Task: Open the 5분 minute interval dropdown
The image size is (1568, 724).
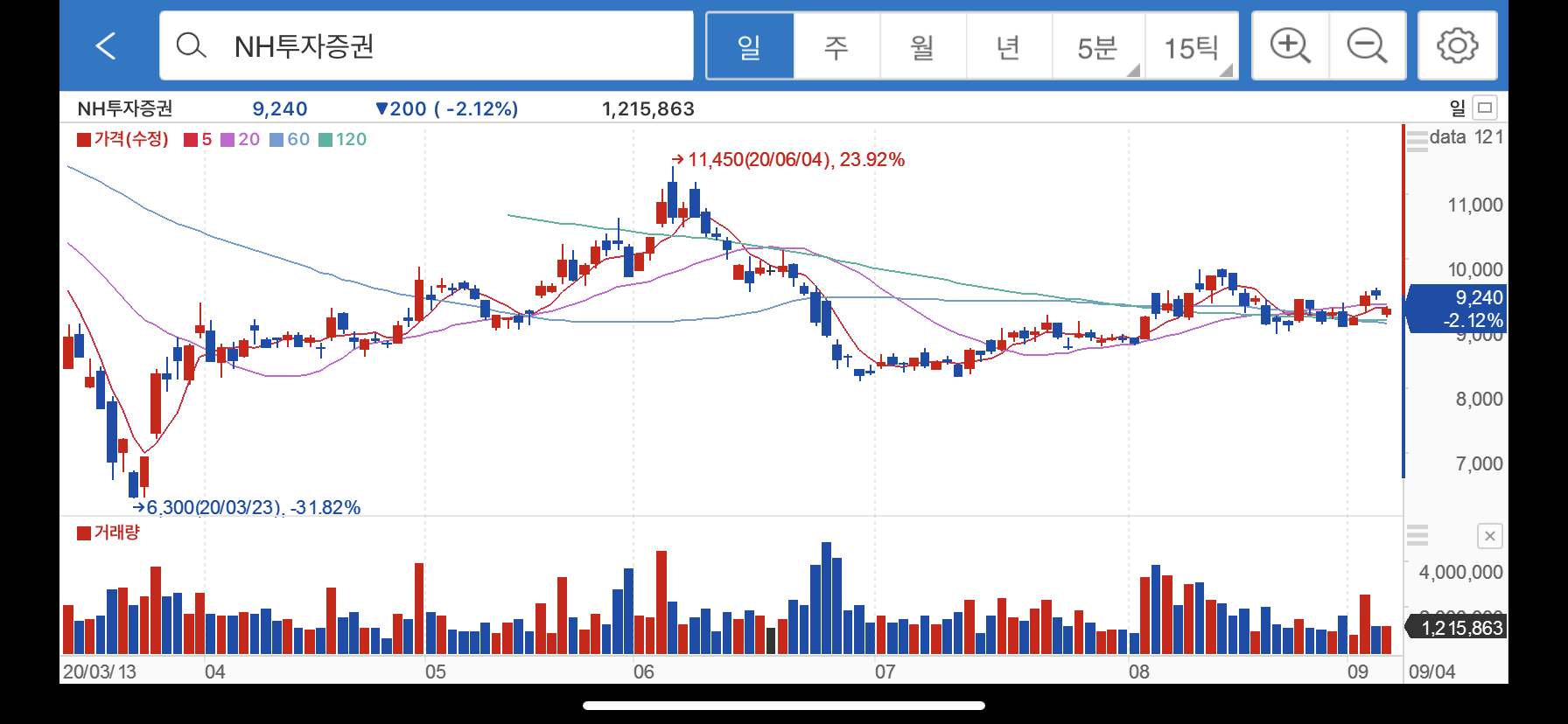Action: (x=1098, y=46)
